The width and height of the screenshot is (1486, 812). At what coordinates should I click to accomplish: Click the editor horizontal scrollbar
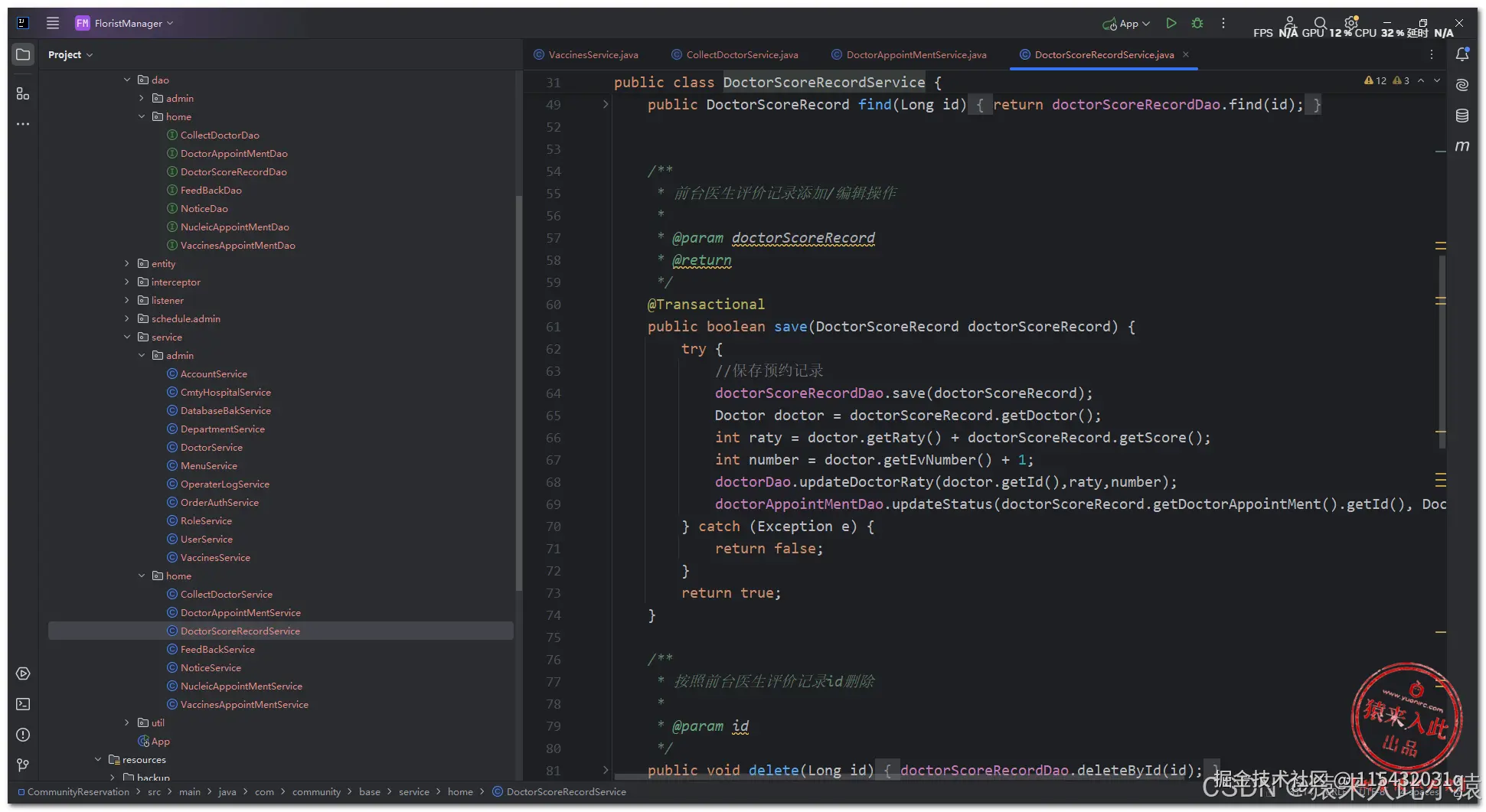[x=911, y=777]
